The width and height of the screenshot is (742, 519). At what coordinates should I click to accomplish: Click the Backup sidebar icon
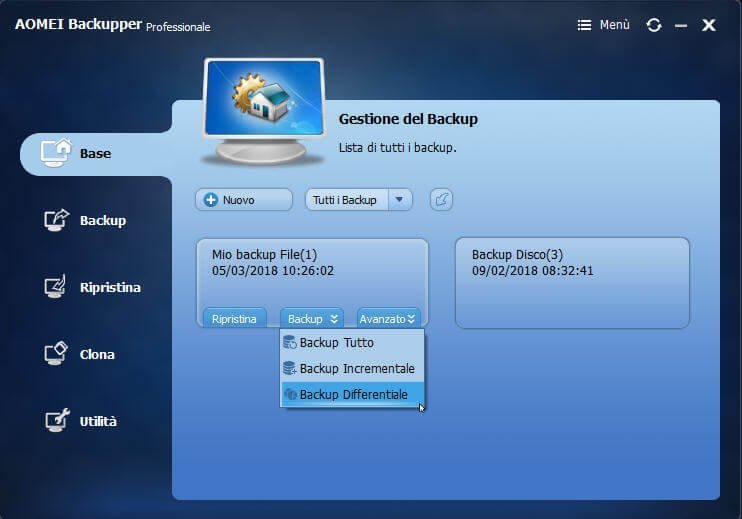(x=56, y=220)
